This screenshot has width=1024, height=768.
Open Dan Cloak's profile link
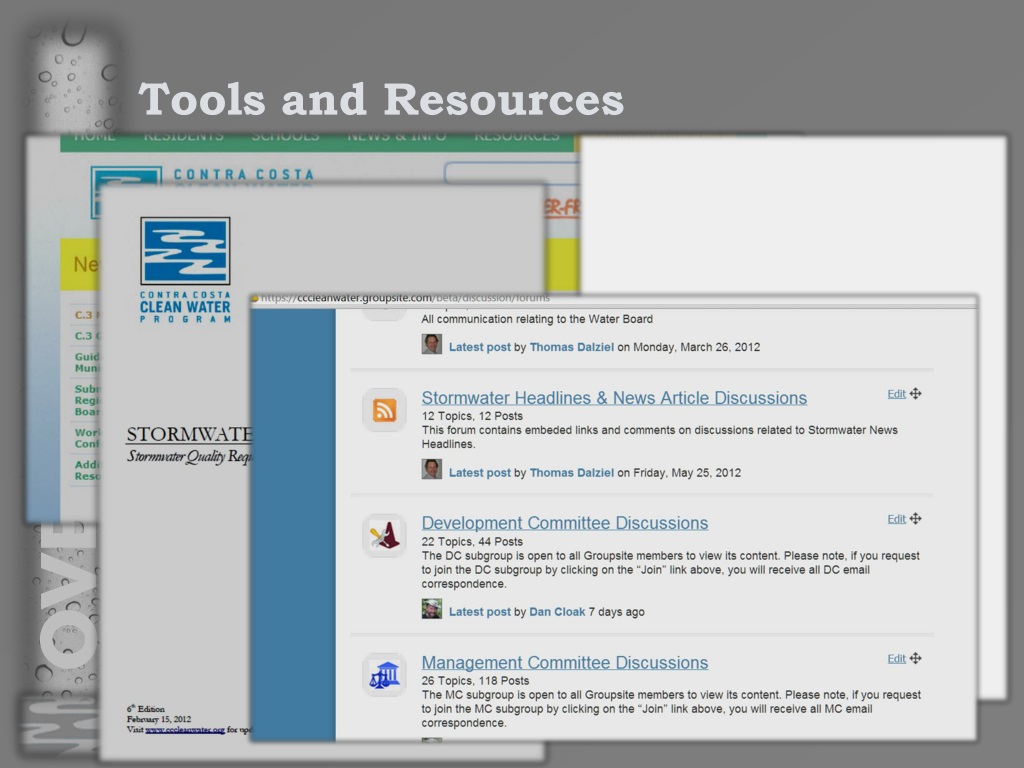pyautogui.click(x=557, y=612)
